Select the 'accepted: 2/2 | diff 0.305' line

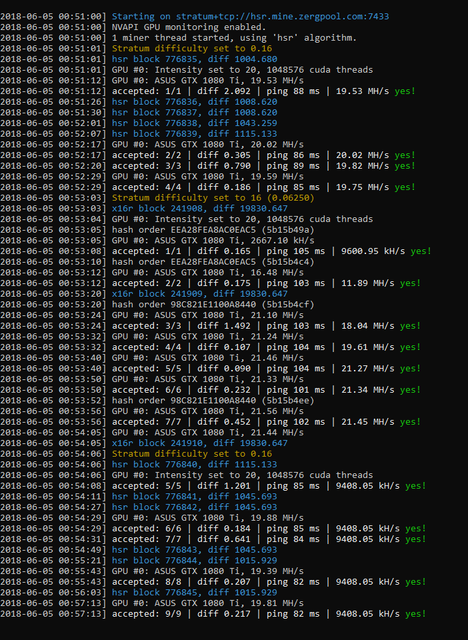click(208, 155)
